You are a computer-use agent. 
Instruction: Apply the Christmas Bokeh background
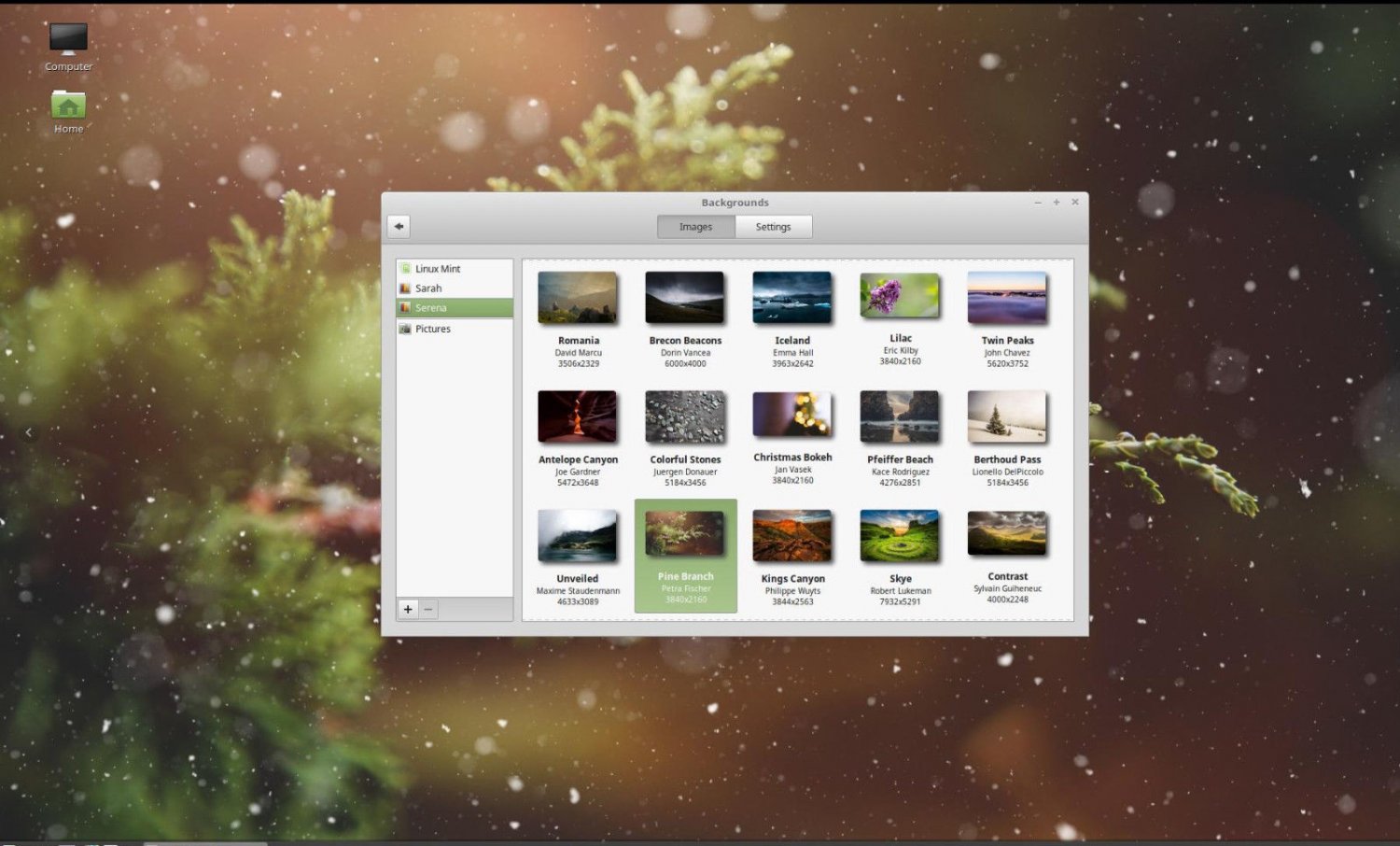(x=791, y=416)
